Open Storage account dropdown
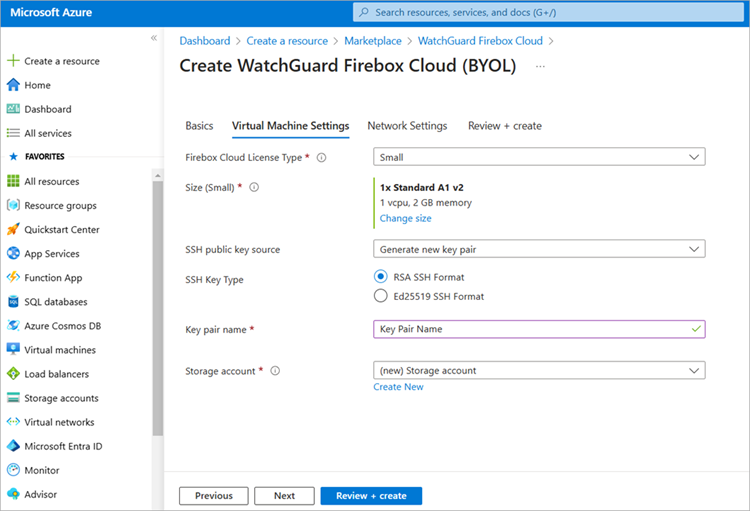 pos(539,370)
